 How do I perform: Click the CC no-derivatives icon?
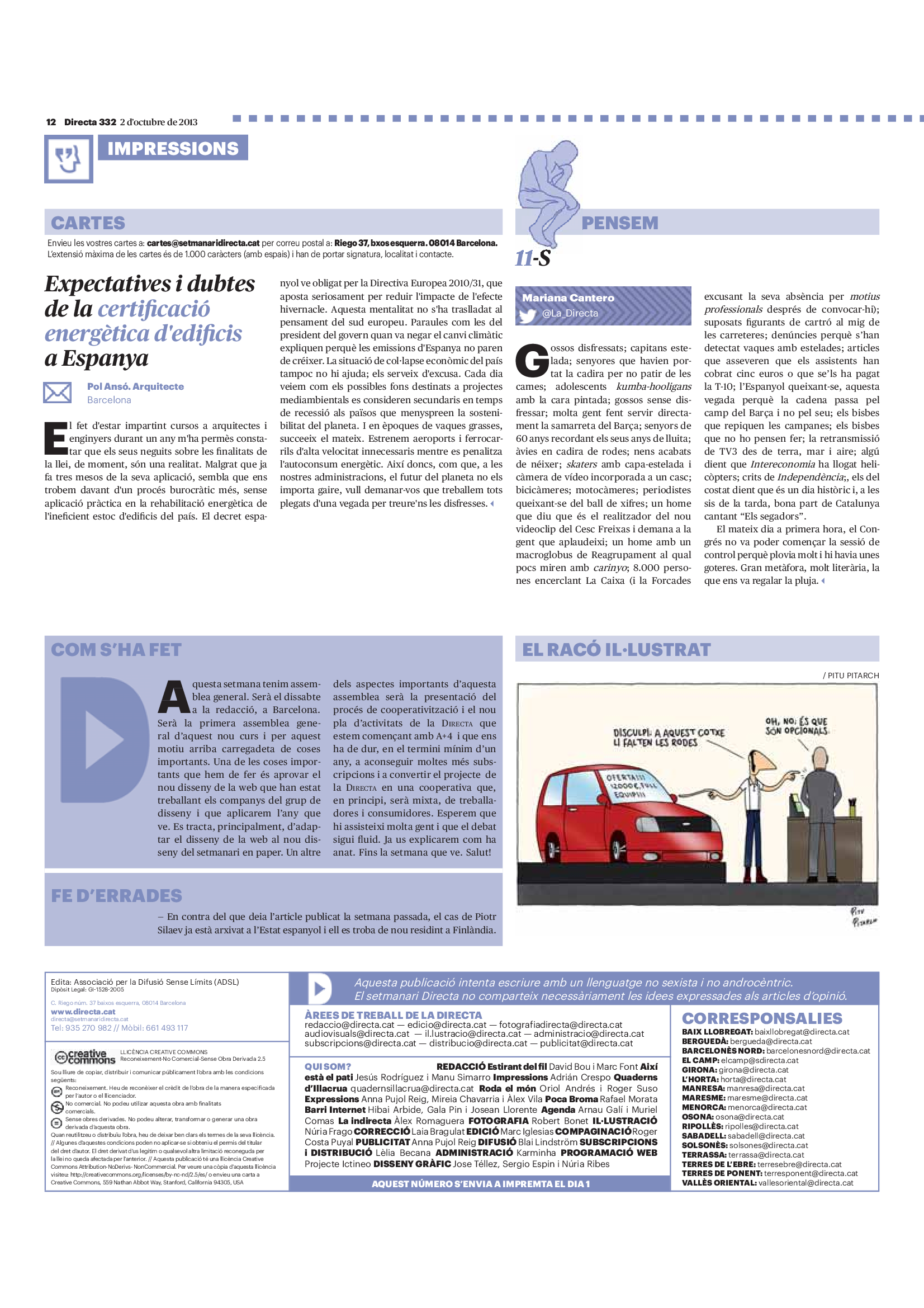click(x=56, y=1123)
